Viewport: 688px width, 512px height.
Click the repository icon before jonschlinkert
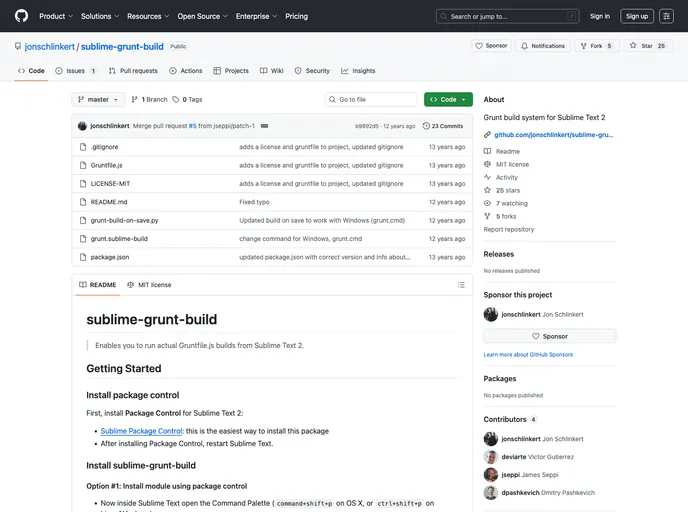click(18, 46)
